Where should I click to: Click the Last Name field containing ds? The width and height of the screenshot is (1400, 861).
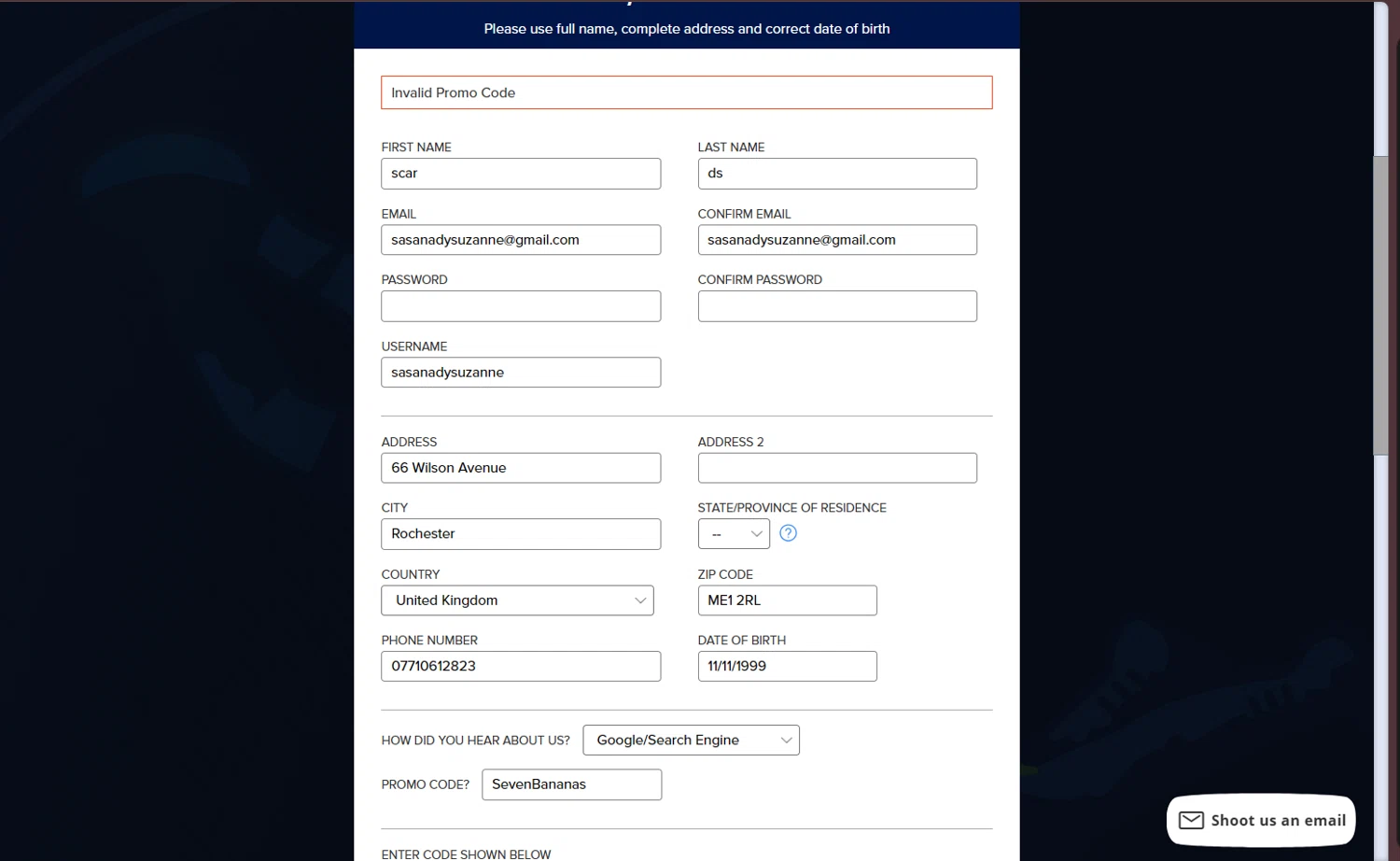coord(837,174)
